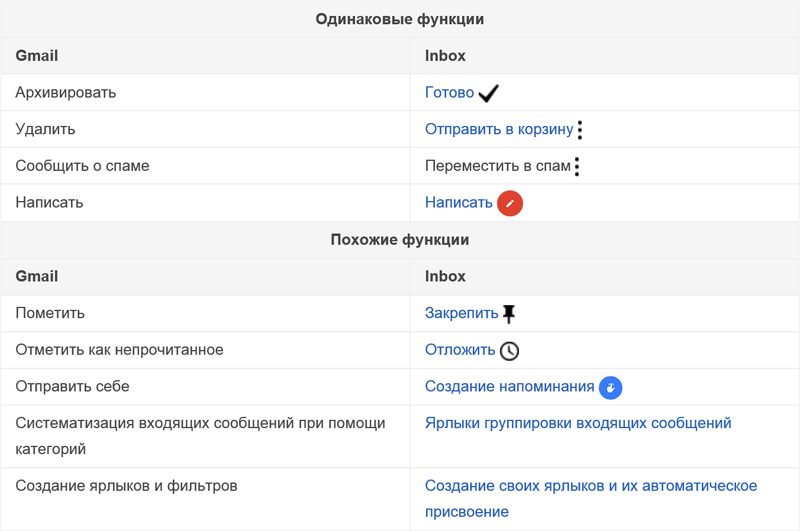Click the checkmark icon next to Готово
The height and width of the screenshot is (531, 800).
click(x=489, y=93)
